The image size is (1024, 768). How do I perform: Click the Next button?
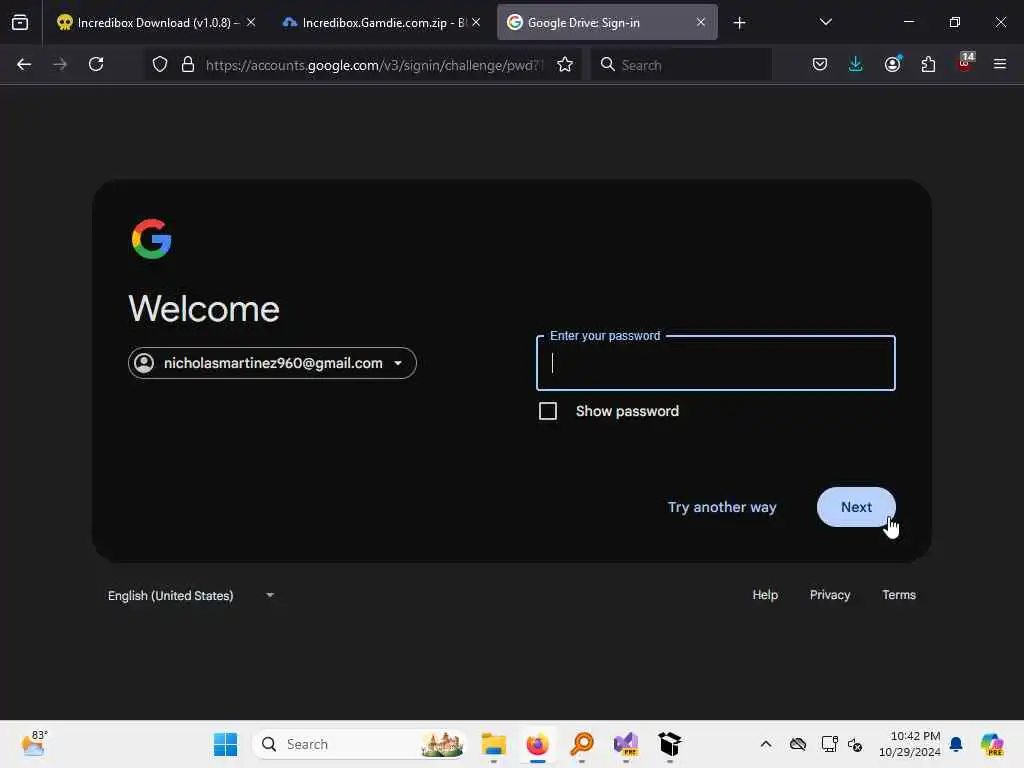(856, 507)
